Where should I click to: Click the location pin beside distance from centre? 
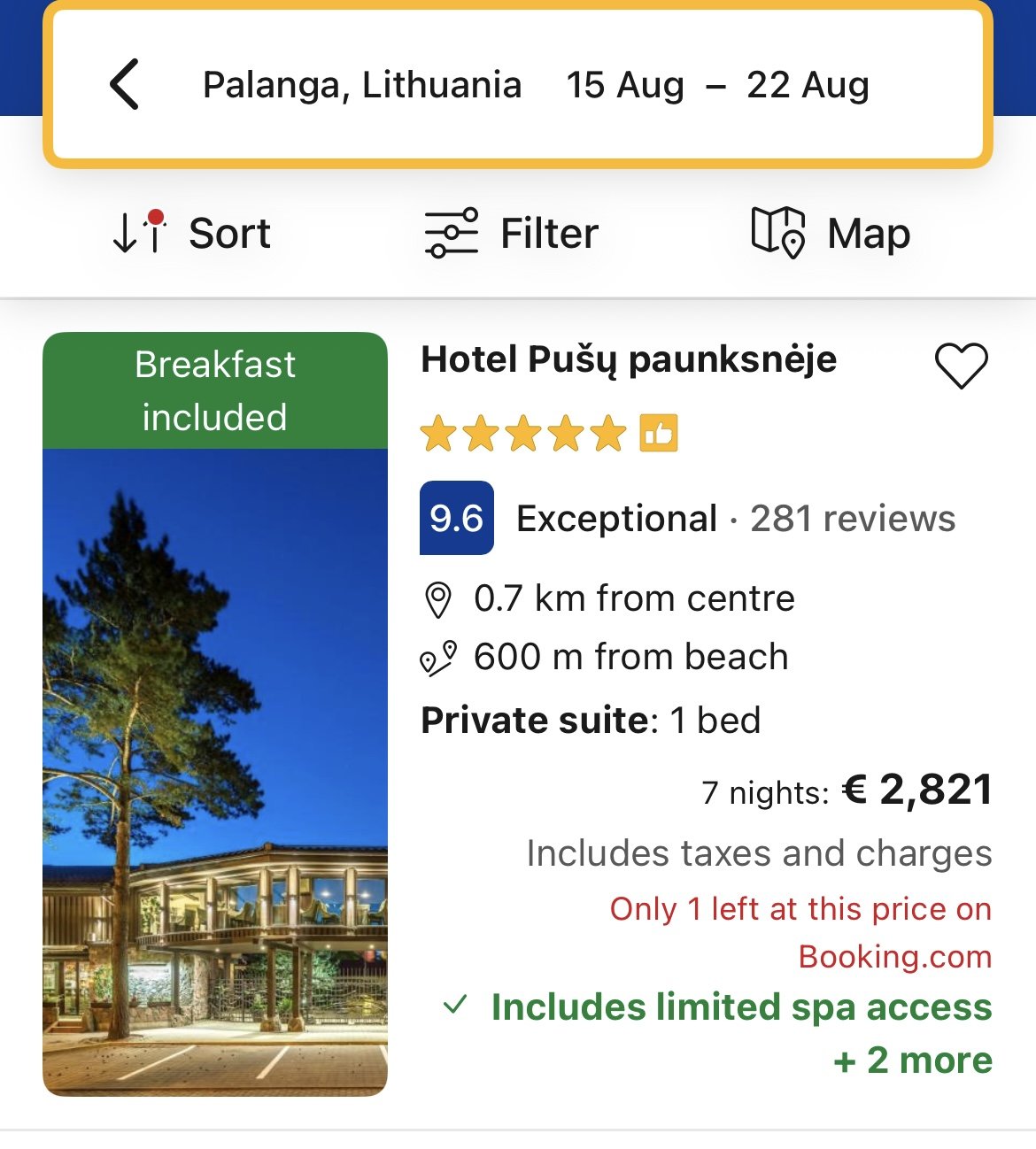[x=438, y=600]
